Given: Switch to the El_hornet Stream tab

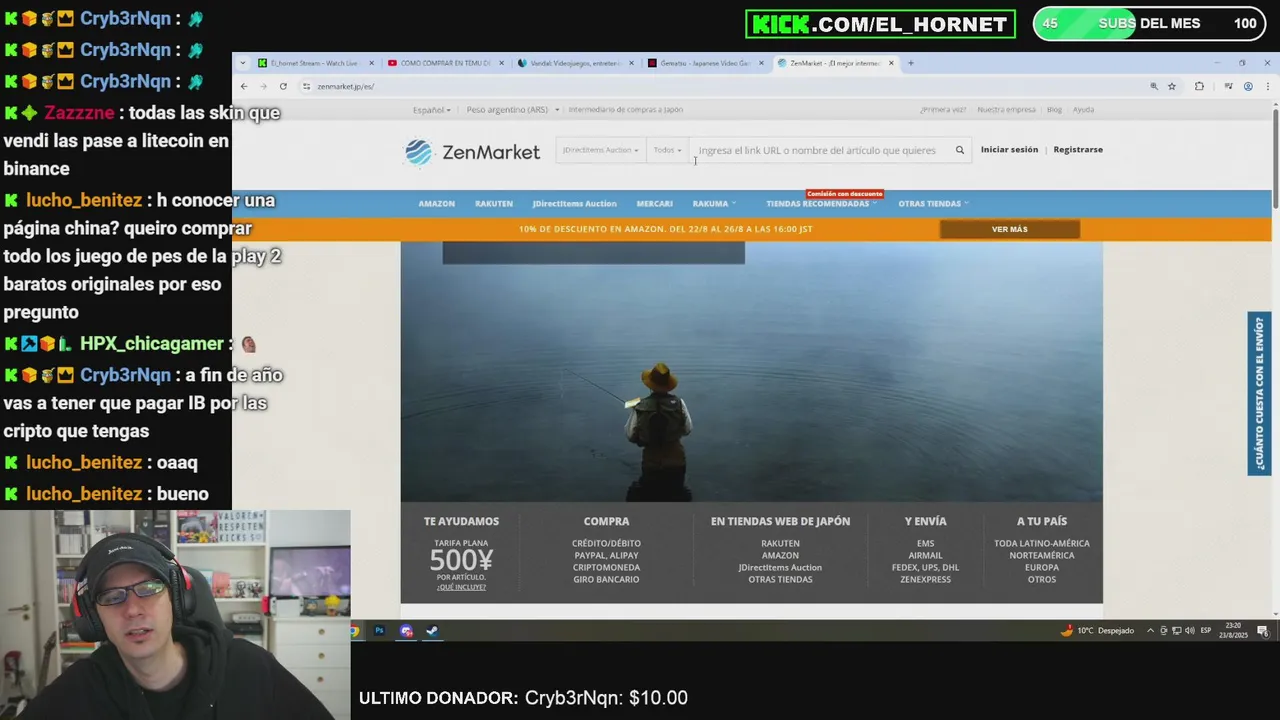Looking at the screenshot, I should click(x=314, y=63).
